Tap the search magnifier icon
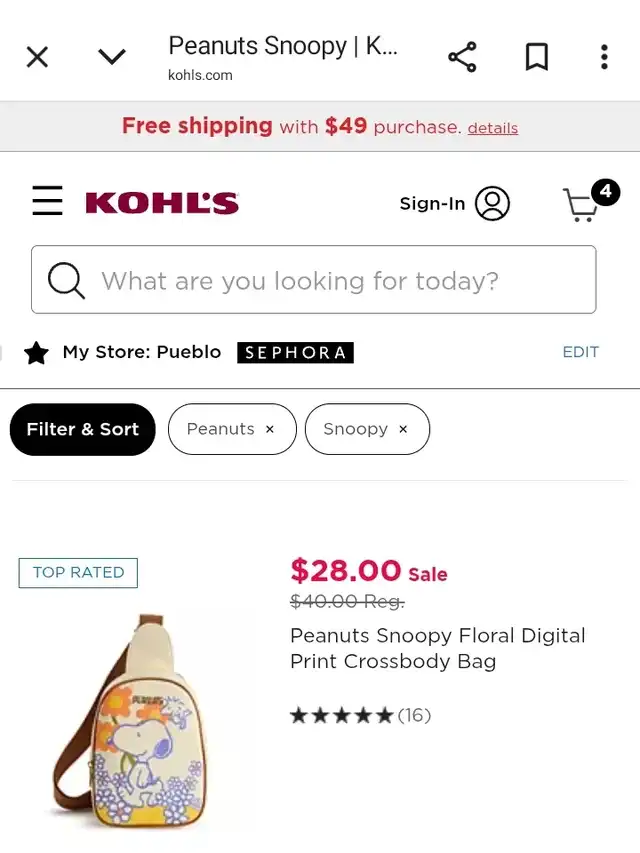 click(x=66, y=281)
